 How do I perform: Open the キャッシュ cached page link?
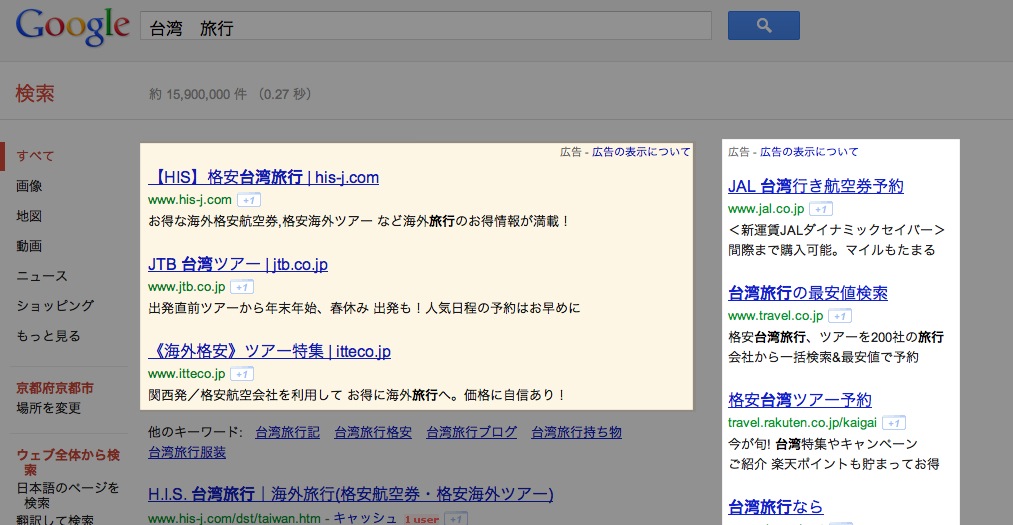(x=365, y=519)
